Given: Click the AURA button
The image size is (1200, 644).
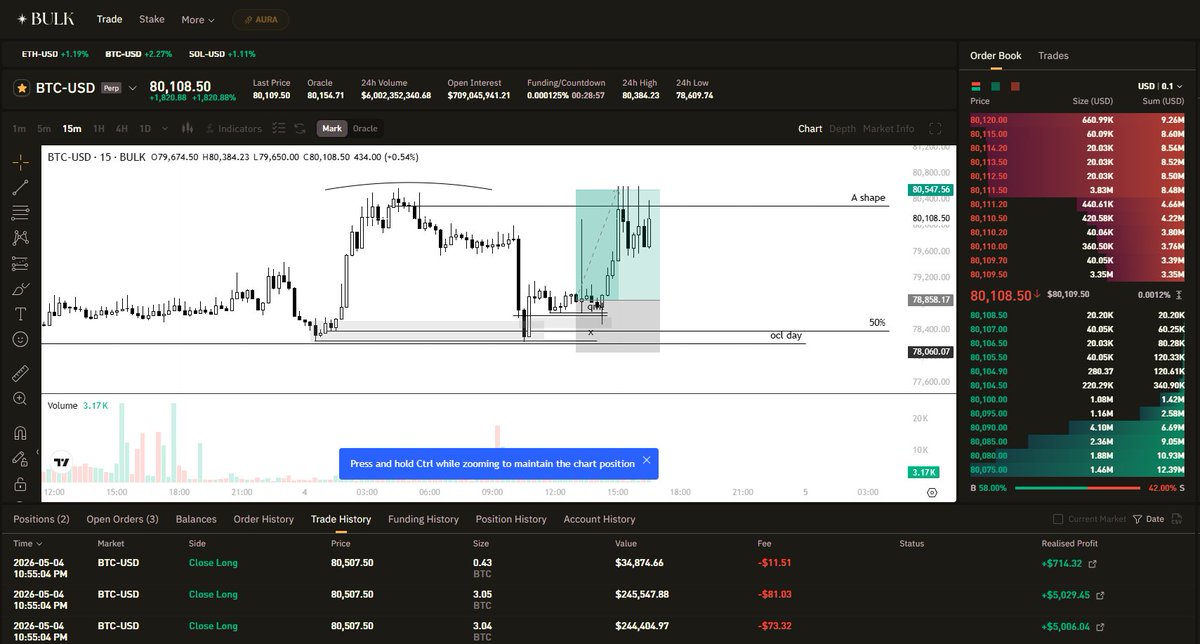Looking at the screenshot, I should pos(261,19).
